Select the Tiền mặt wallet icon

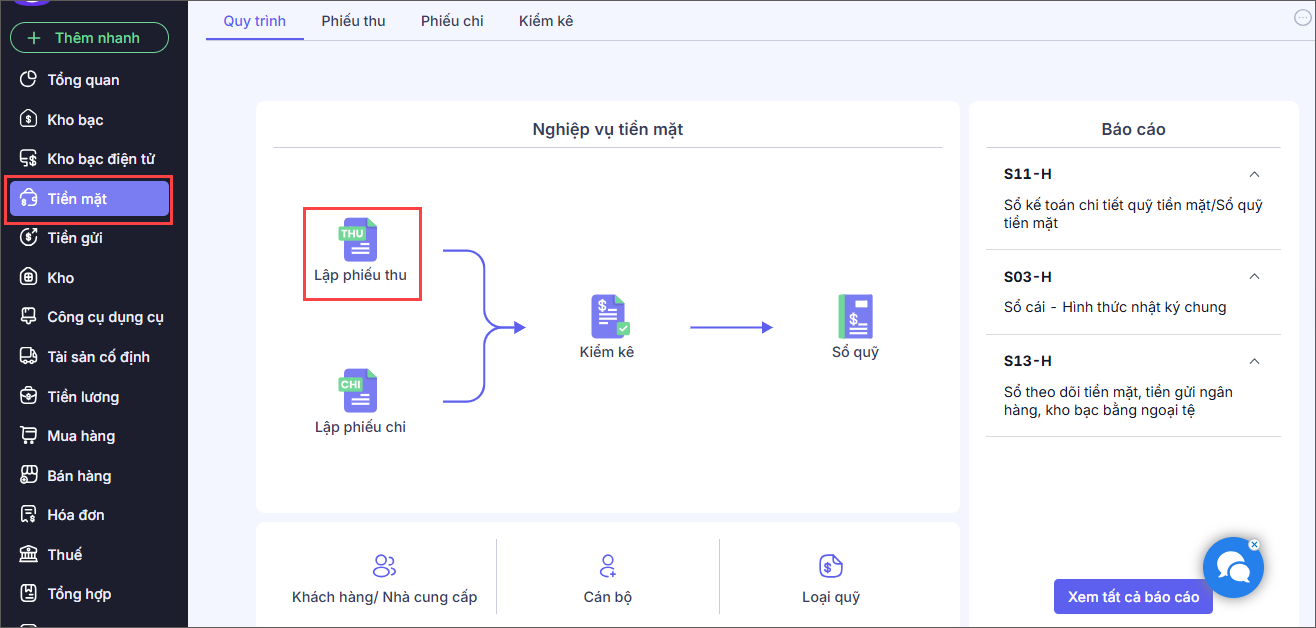[29, 199]
